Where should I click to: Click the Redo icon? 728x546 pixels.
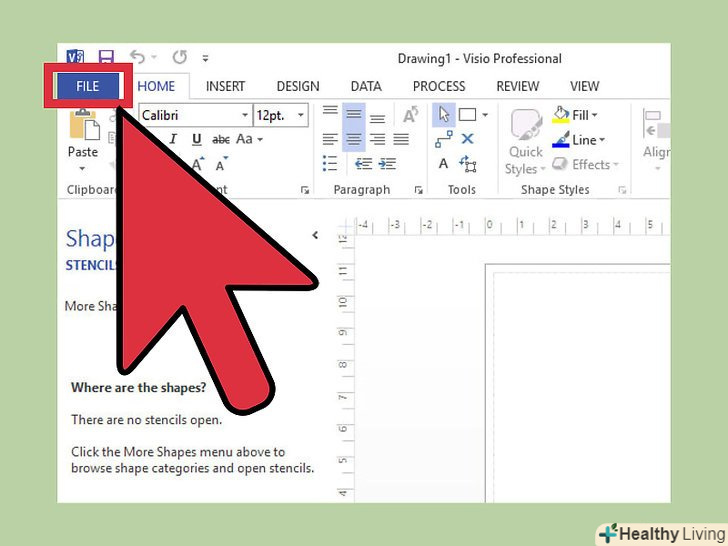[180, 57]
